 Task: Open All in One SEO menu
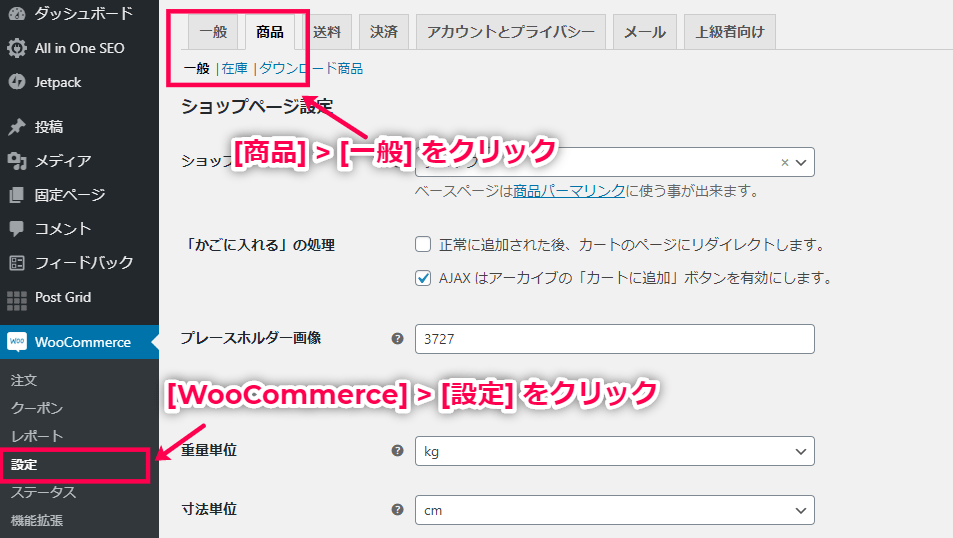79,48
